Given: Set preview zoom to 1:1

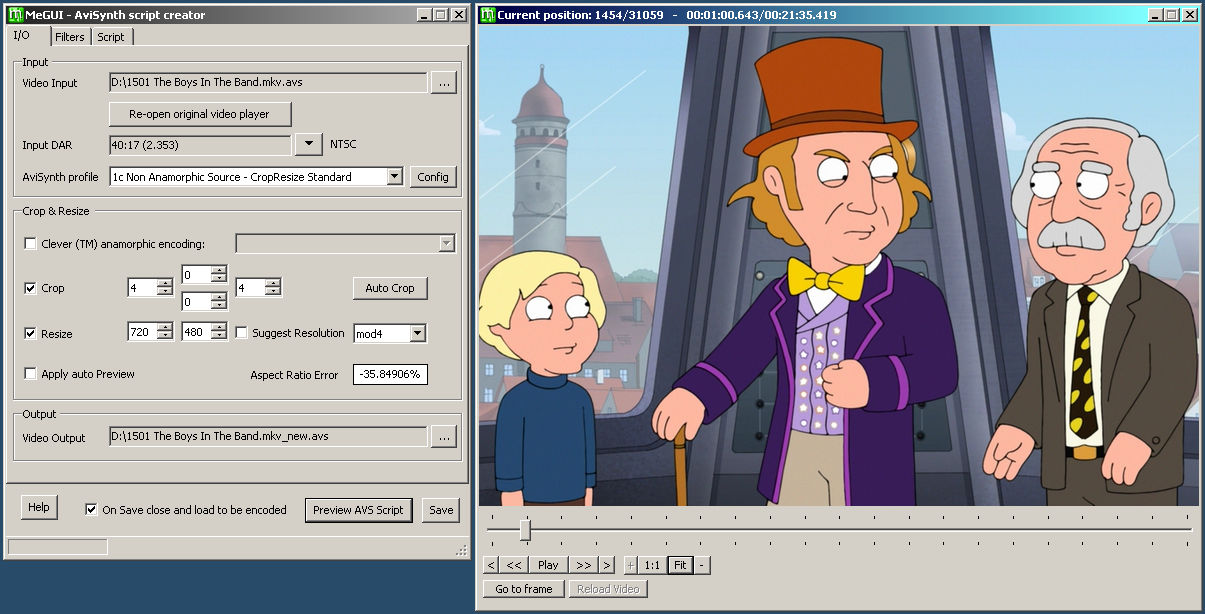Looking at the screenshot, I should pos(652,565).
